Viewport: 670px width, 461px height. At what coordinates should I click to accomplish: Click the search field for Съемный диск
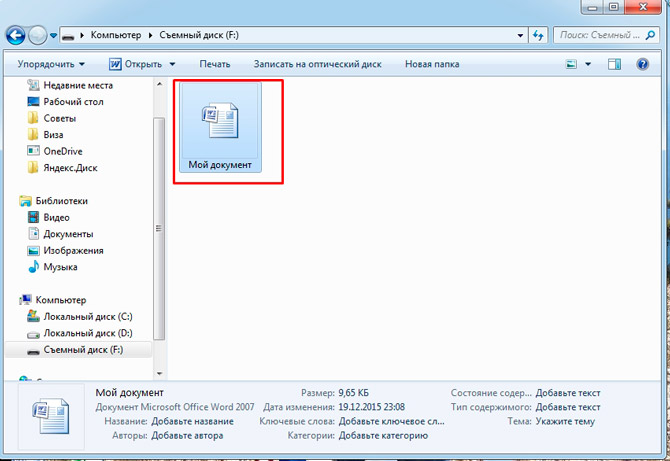(x=600, y=35)
